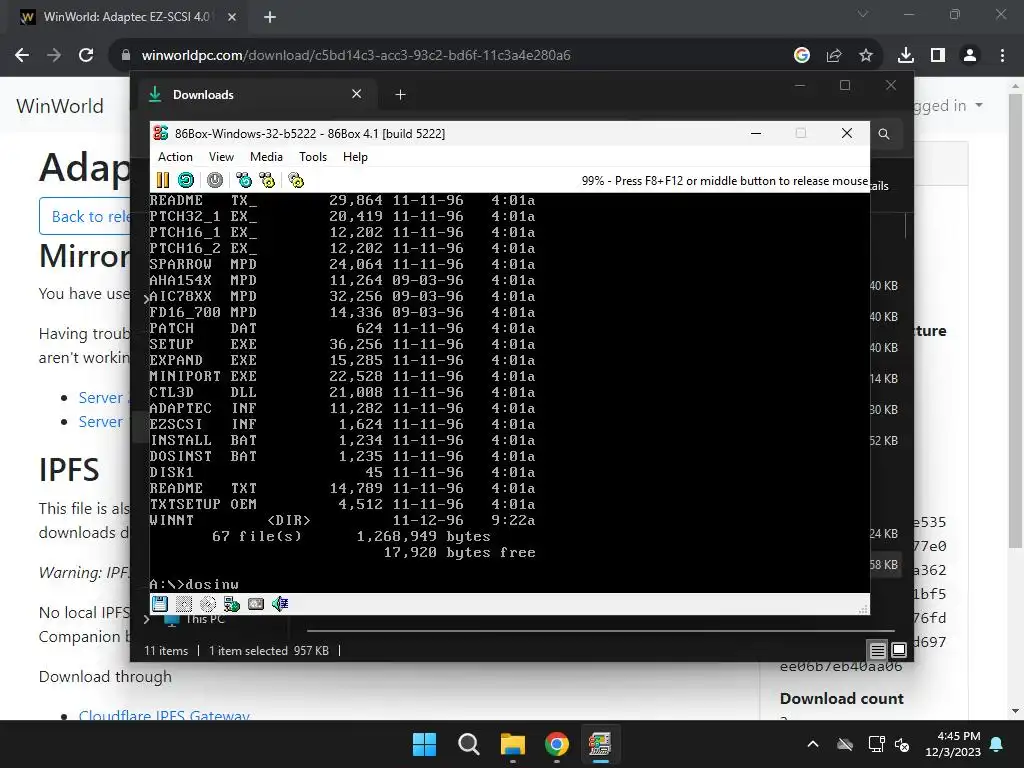
Task: Open Windows Start menu
Action: (424, 744)
